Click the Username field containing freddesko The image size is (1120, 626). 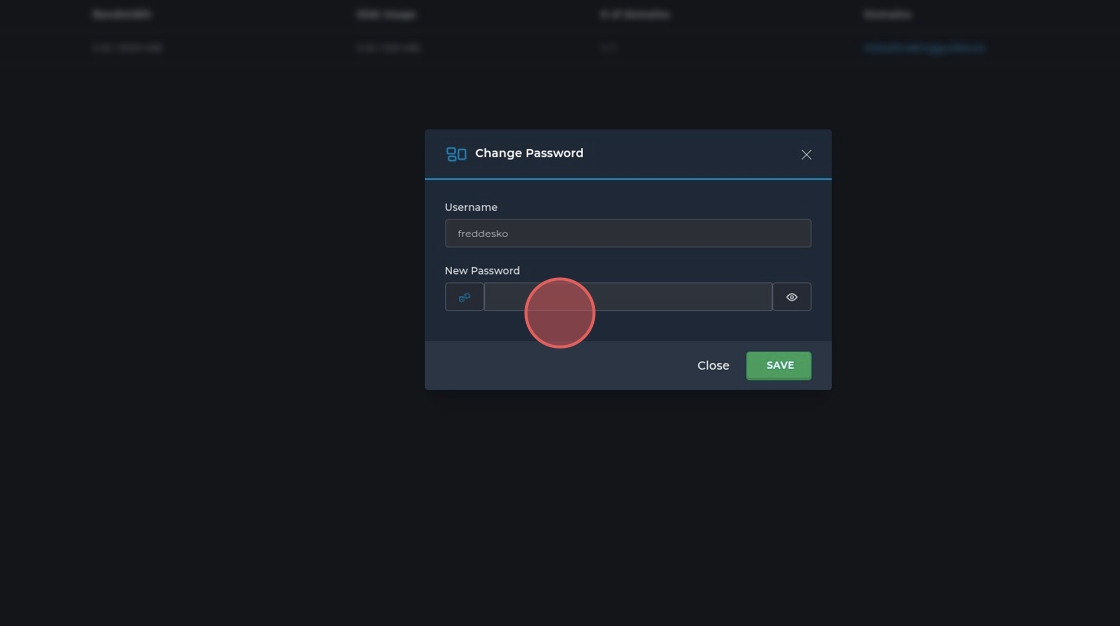627,233
